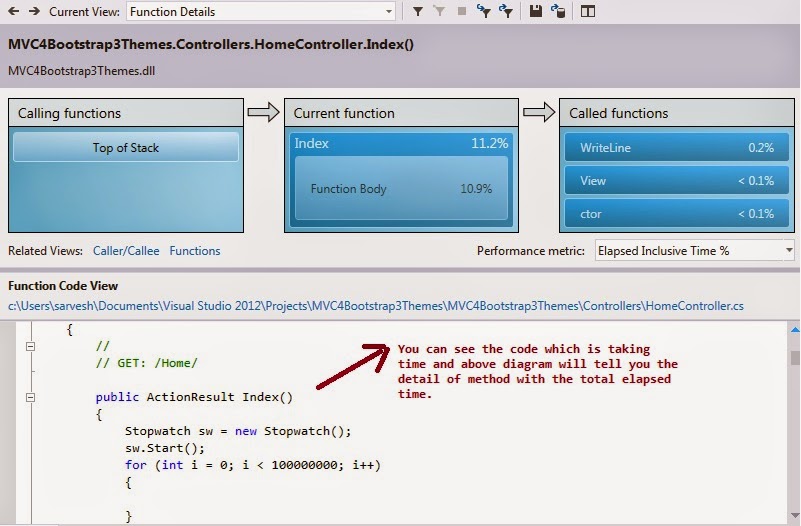Click the split columns layout icon
801x526 pixels.
click(588, 11)
